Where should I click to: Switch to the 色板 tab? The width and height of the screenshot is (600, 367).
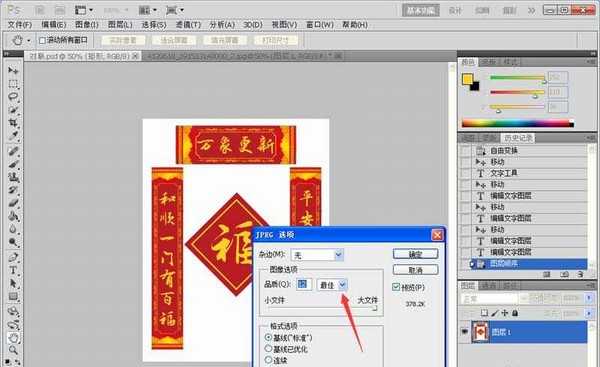click(x=489, y=62)
